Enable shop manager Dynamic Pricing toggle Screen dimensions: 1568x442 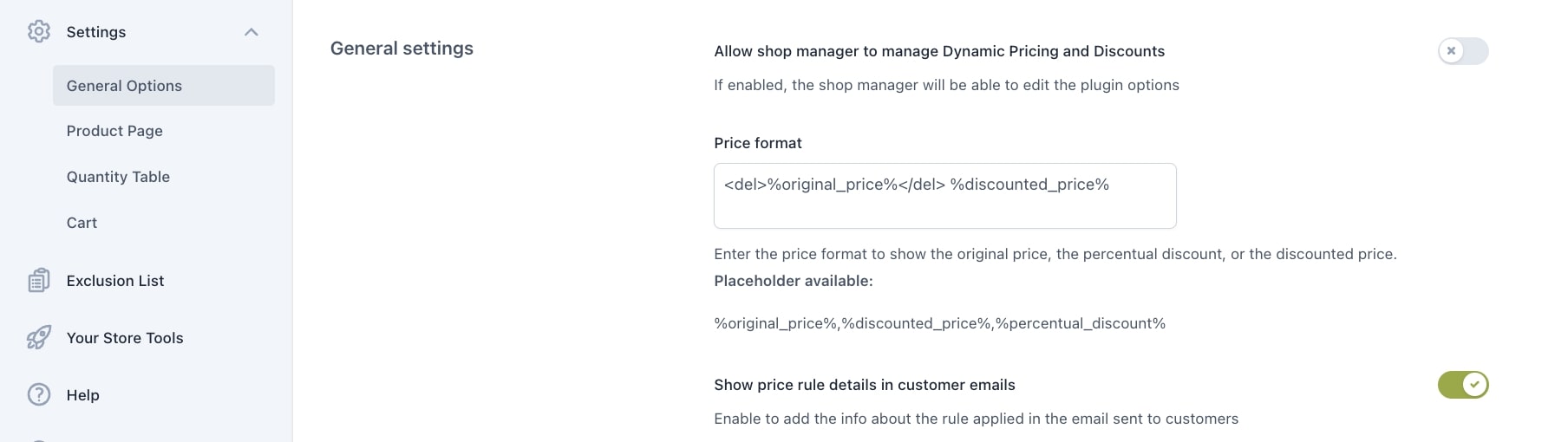[1462, 51]
